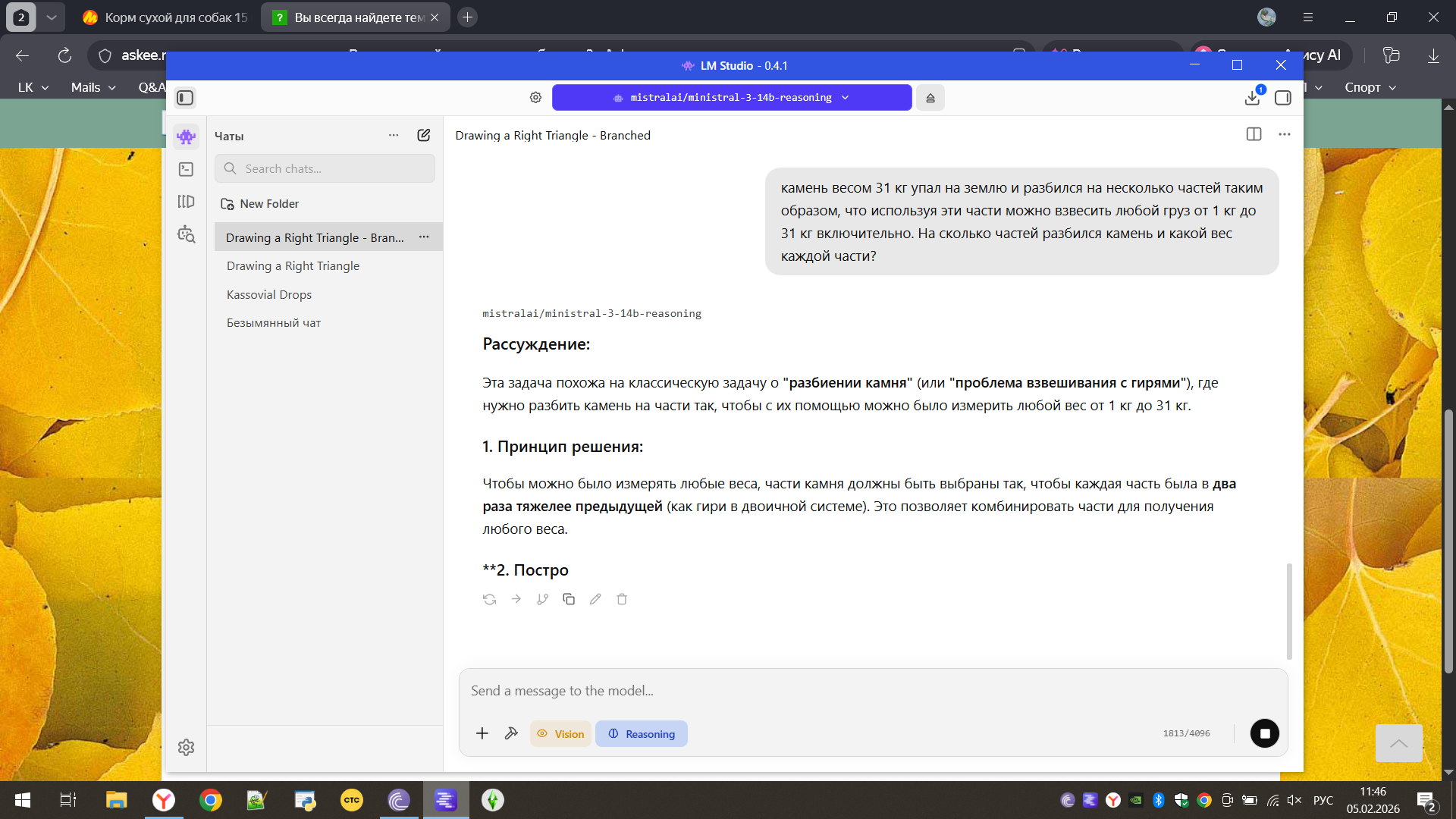Click the branch conversation icon
The height and width of the screenshot is (819, 1456).
pyautogui.click(x=542, y=599)
